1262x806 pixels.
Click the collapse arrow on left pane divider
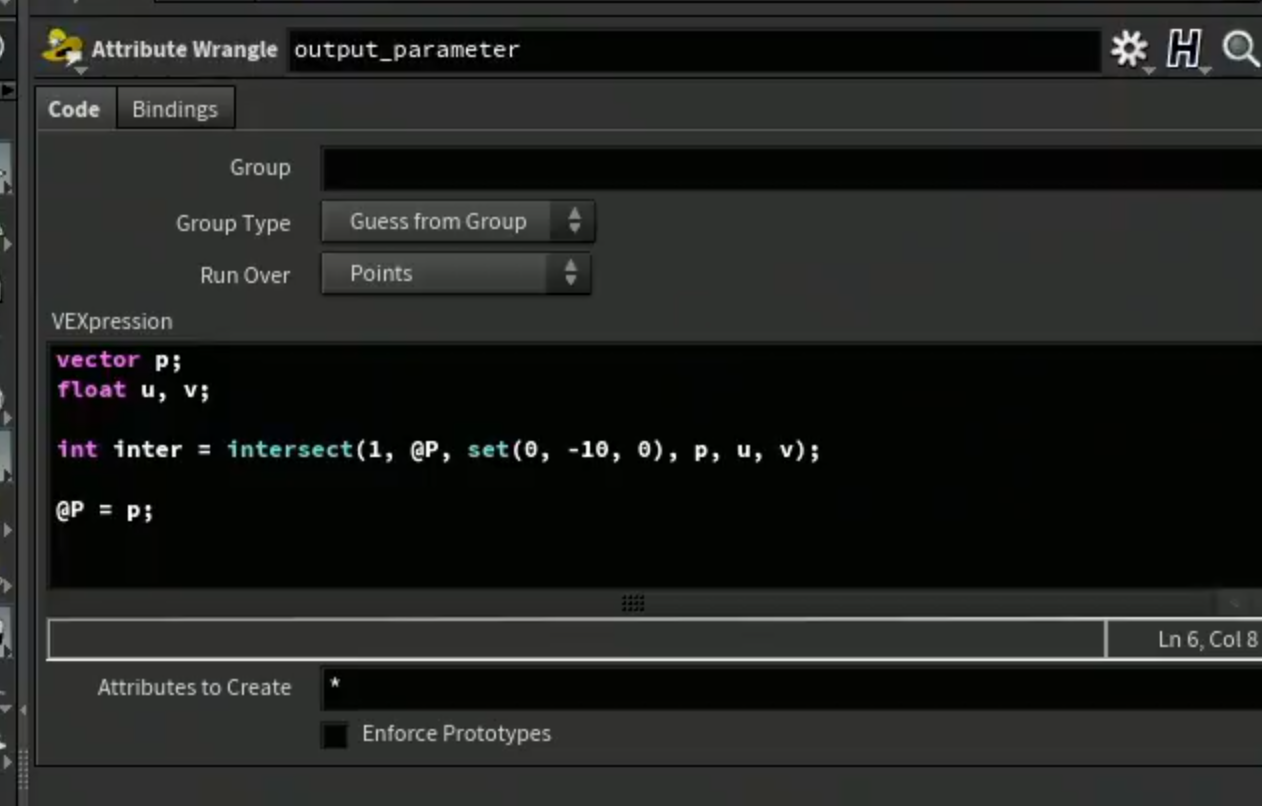coord(23,710)
